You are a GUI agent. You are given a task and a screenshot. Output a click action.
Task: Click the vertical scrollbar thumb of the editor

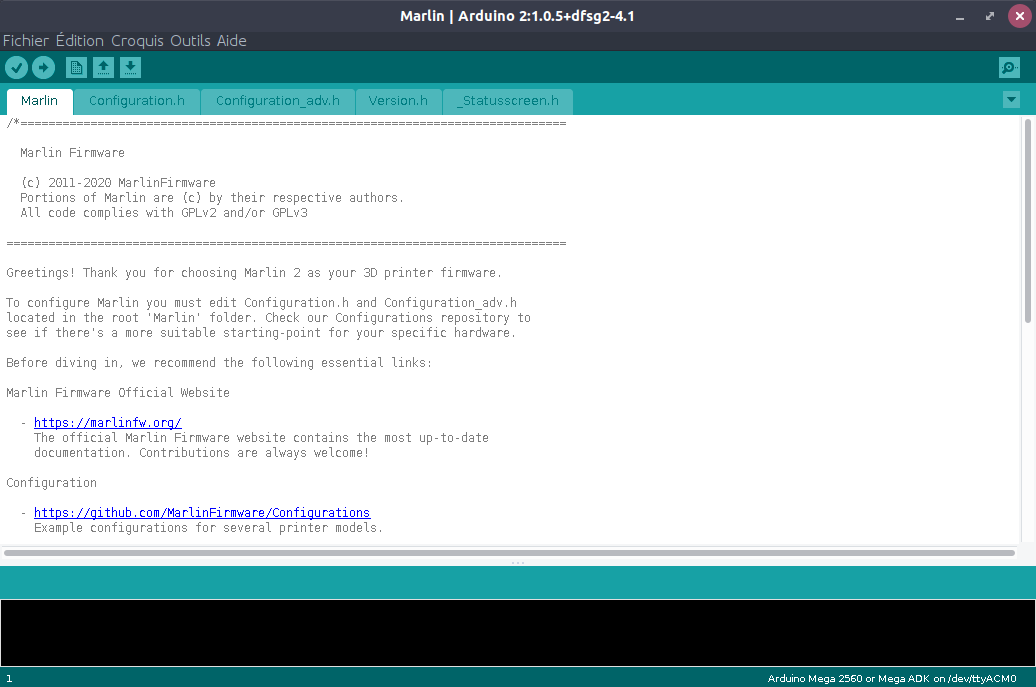coord(1027,221)
